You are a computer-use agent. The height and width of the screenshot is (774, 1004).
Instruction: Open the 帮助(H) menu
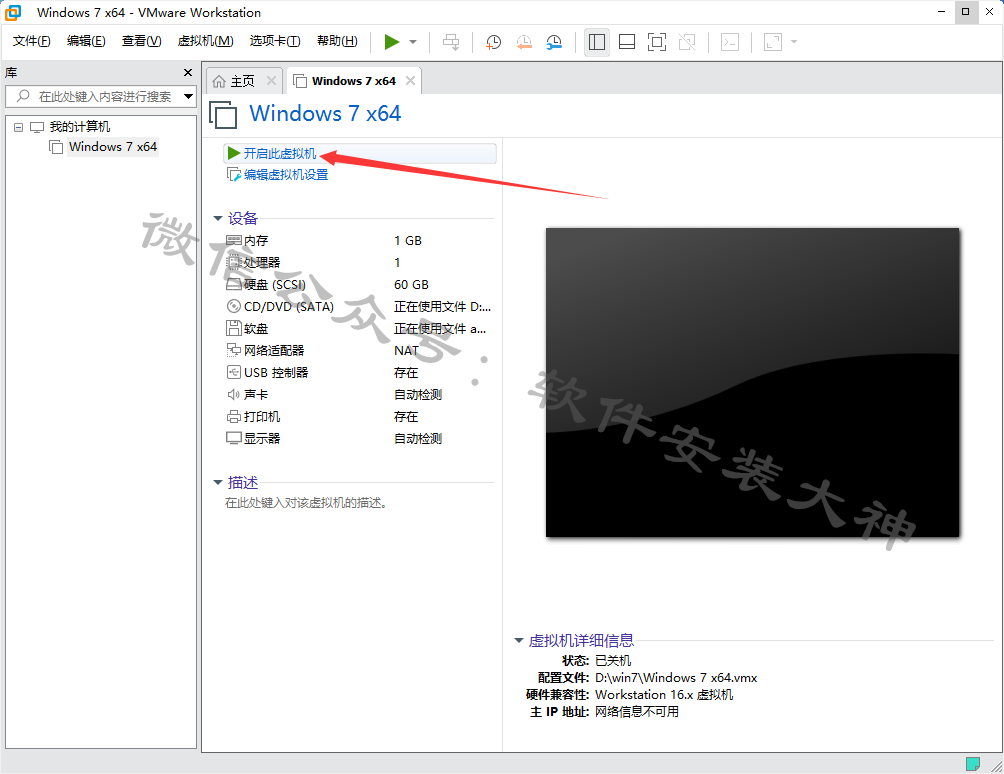tap(337, 41)
